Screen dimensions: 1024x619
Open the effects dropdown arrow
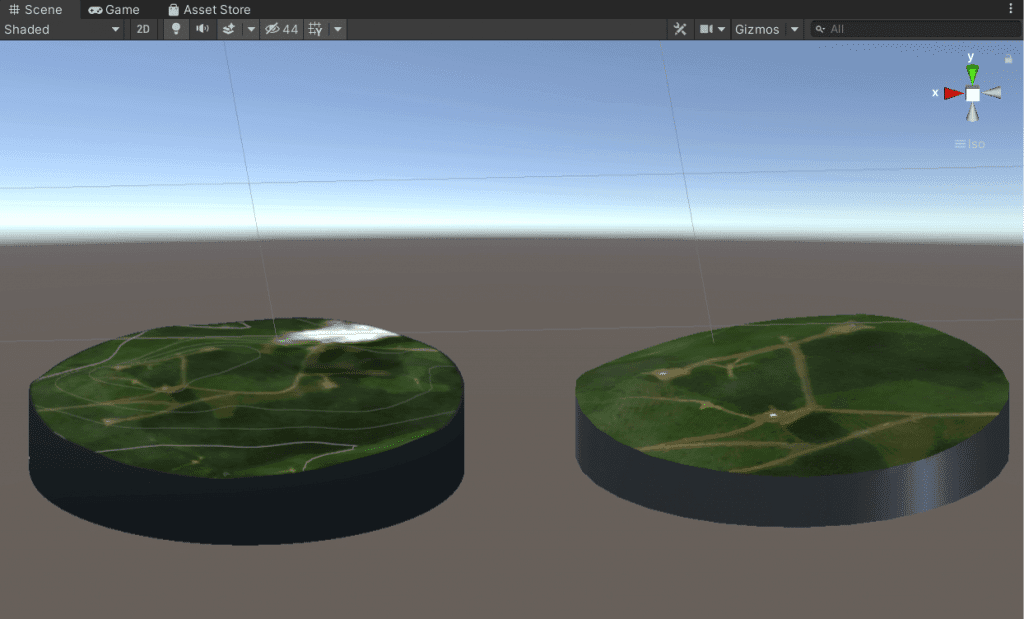tap(249, 29)
